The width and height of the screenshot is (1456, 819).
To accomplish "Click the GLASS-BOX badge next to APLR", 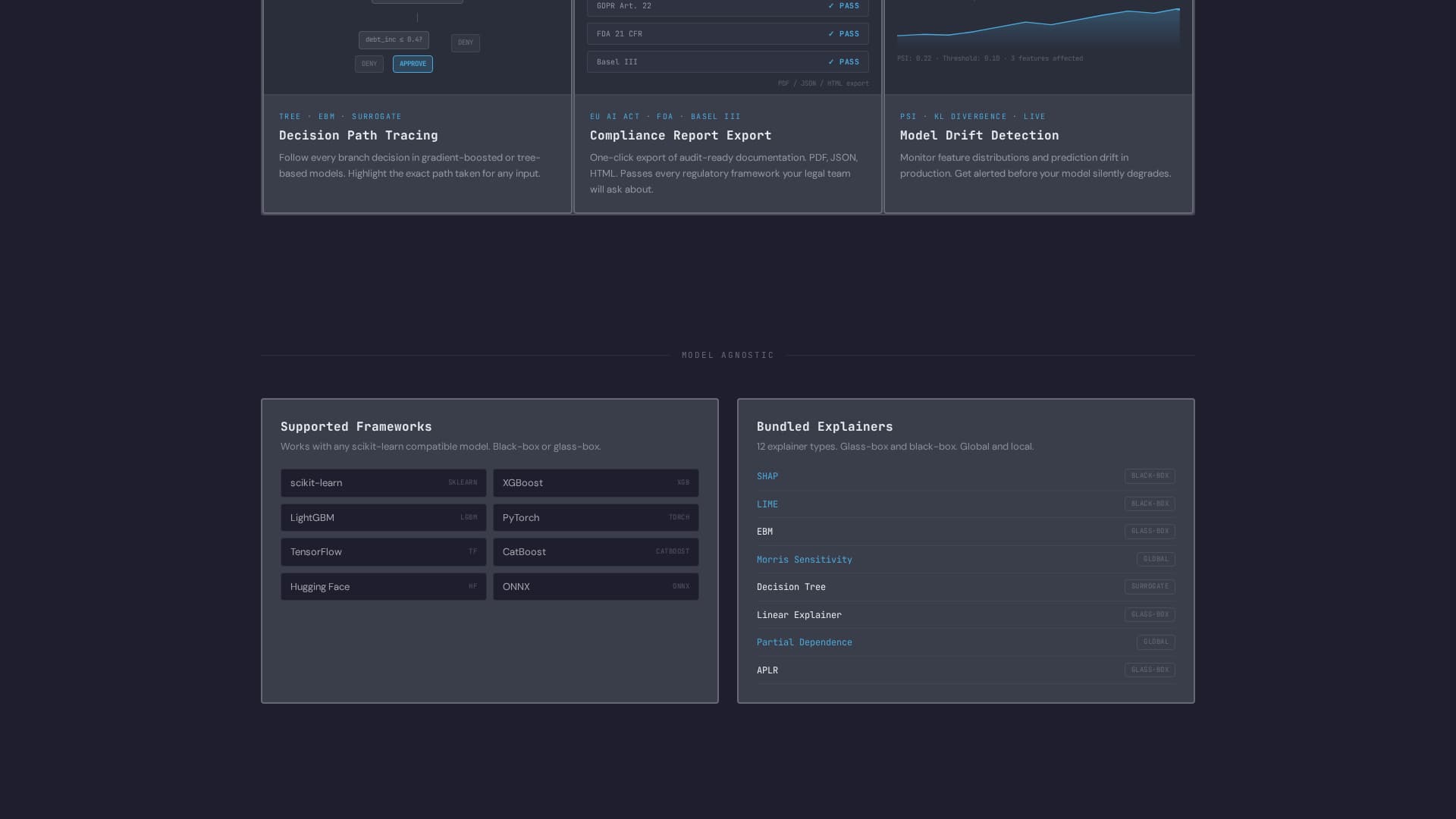I will coord(1150,670).
